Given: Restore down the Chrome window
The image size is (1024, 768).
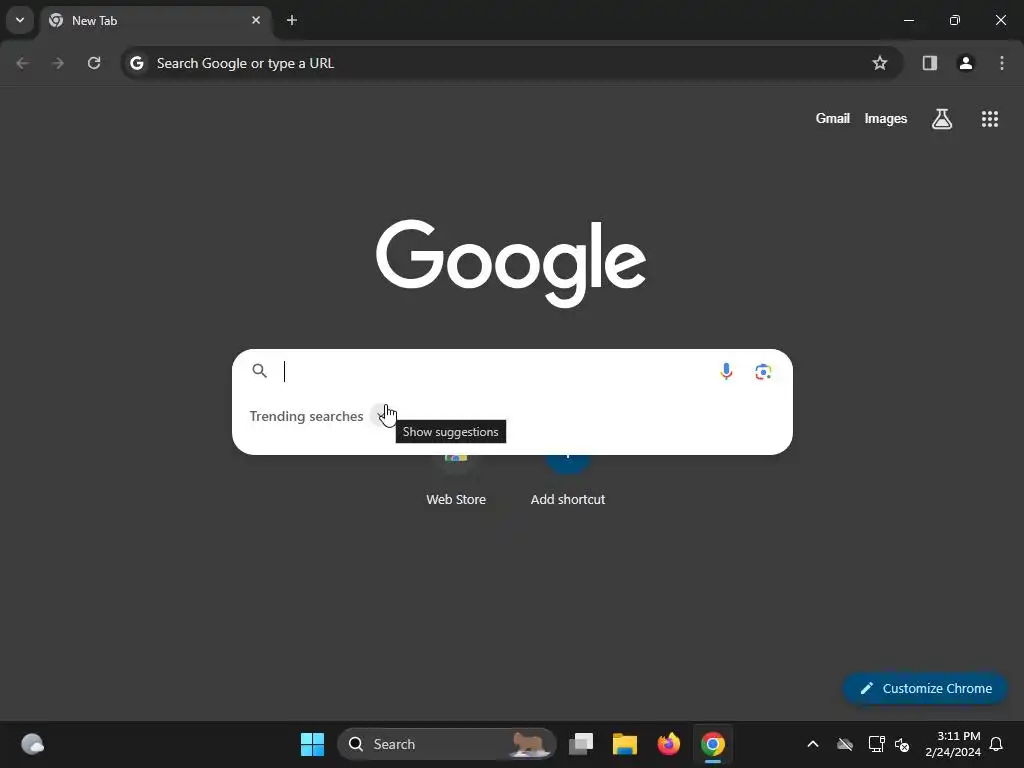Looking at the screenshot, I should (955, 20).
